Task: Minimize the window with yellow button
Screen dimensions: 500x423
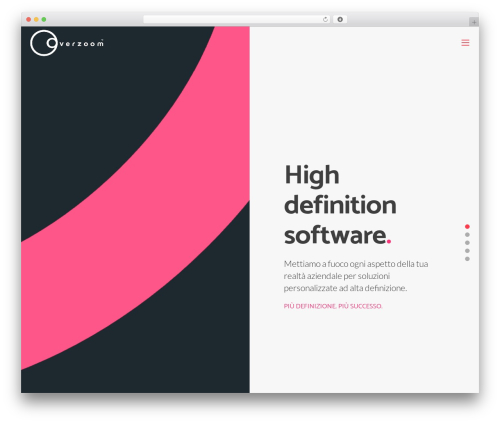Action: 36,19
